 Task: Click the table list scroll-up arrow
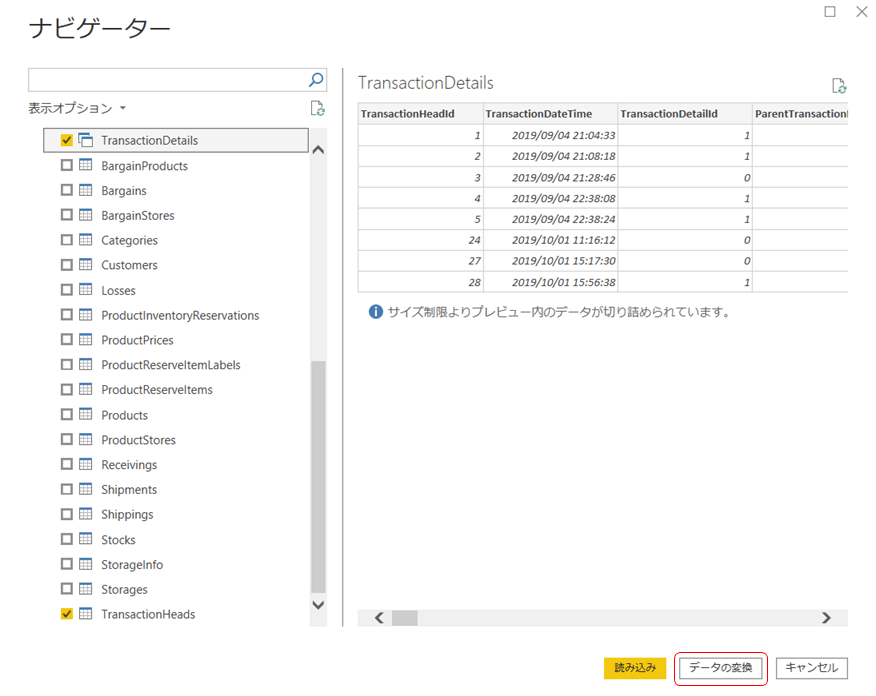tap(318, 149)
